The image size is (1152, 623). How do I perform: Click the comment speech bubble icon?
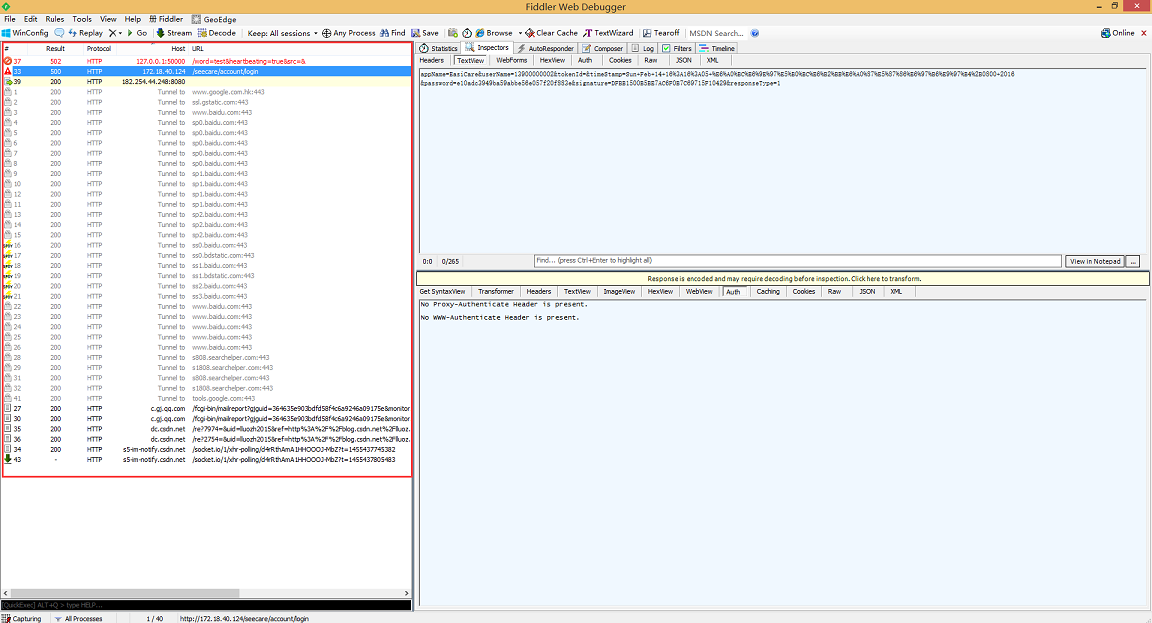coord(60,33)
